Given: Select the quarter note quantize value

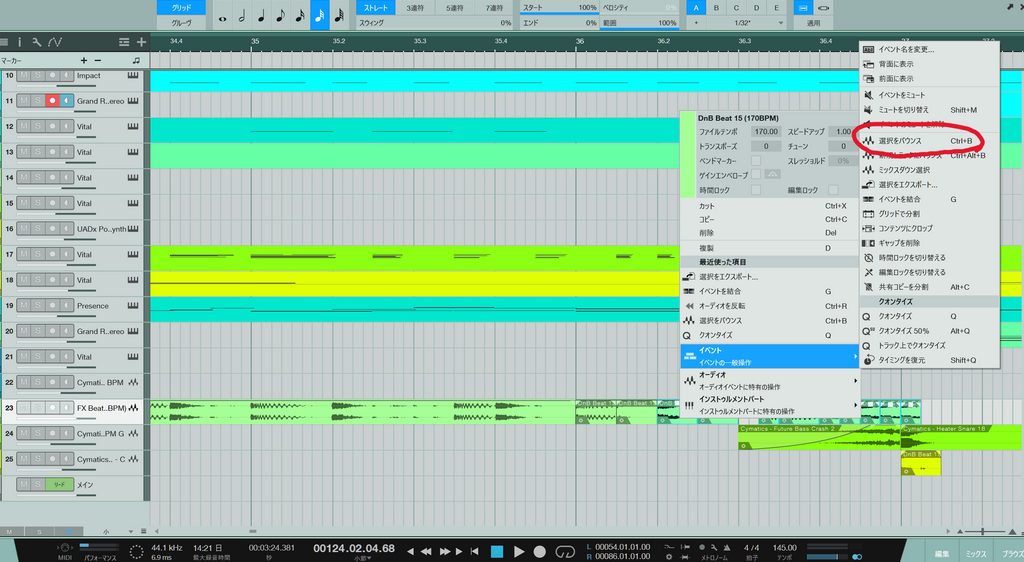Looking at the screenshot, I should (261, 16).
